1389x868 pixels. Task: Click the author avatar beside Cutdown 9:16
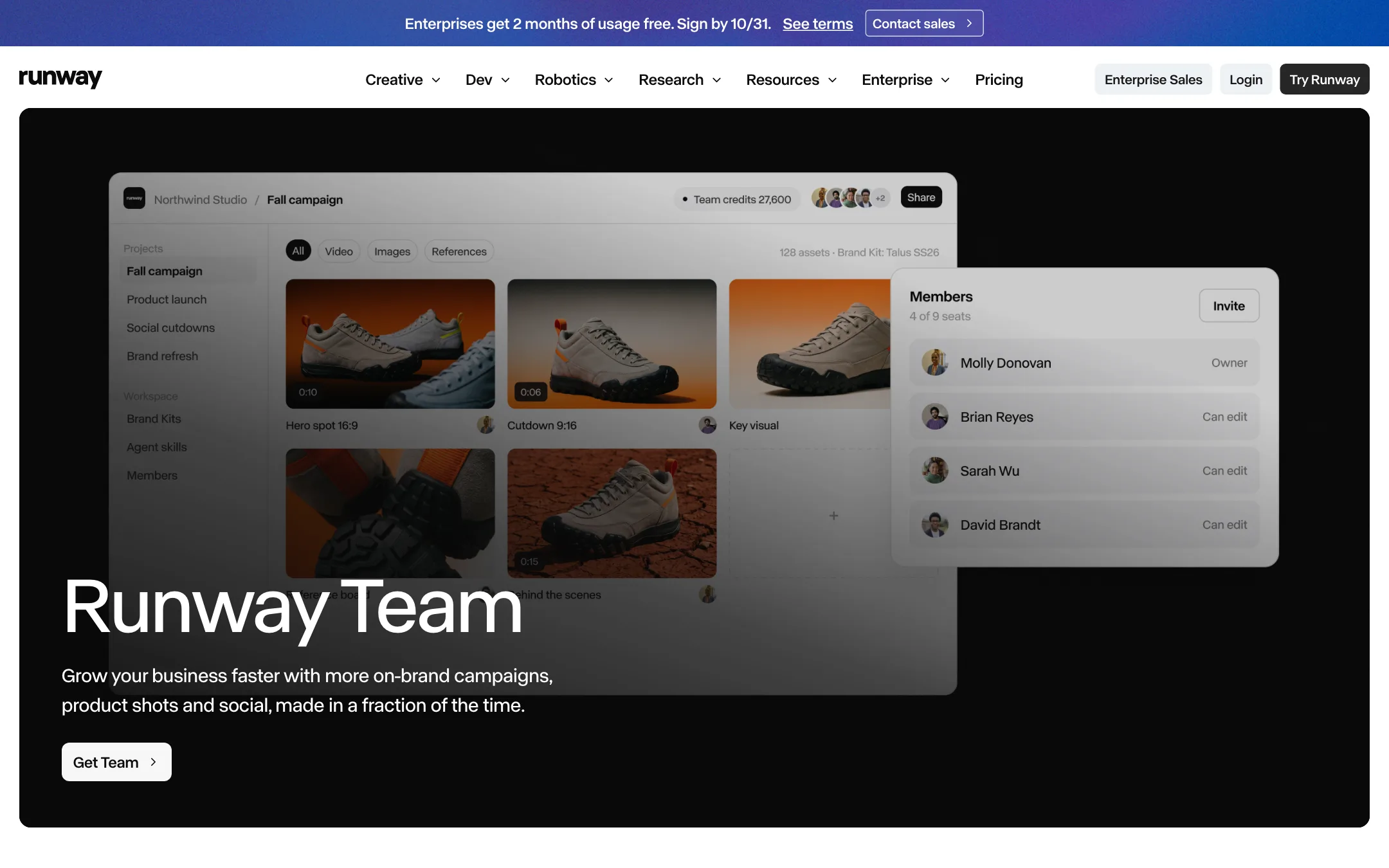click(707, 425)
